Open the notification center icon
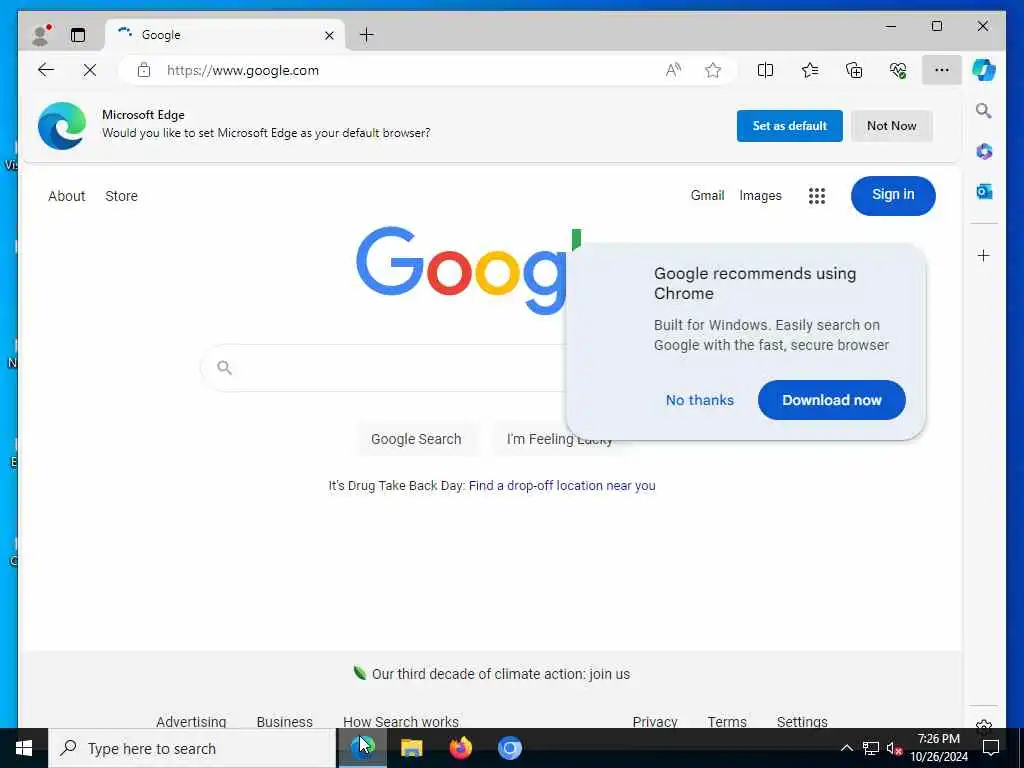Viewport: 1024px width, 768px height. 991,748
